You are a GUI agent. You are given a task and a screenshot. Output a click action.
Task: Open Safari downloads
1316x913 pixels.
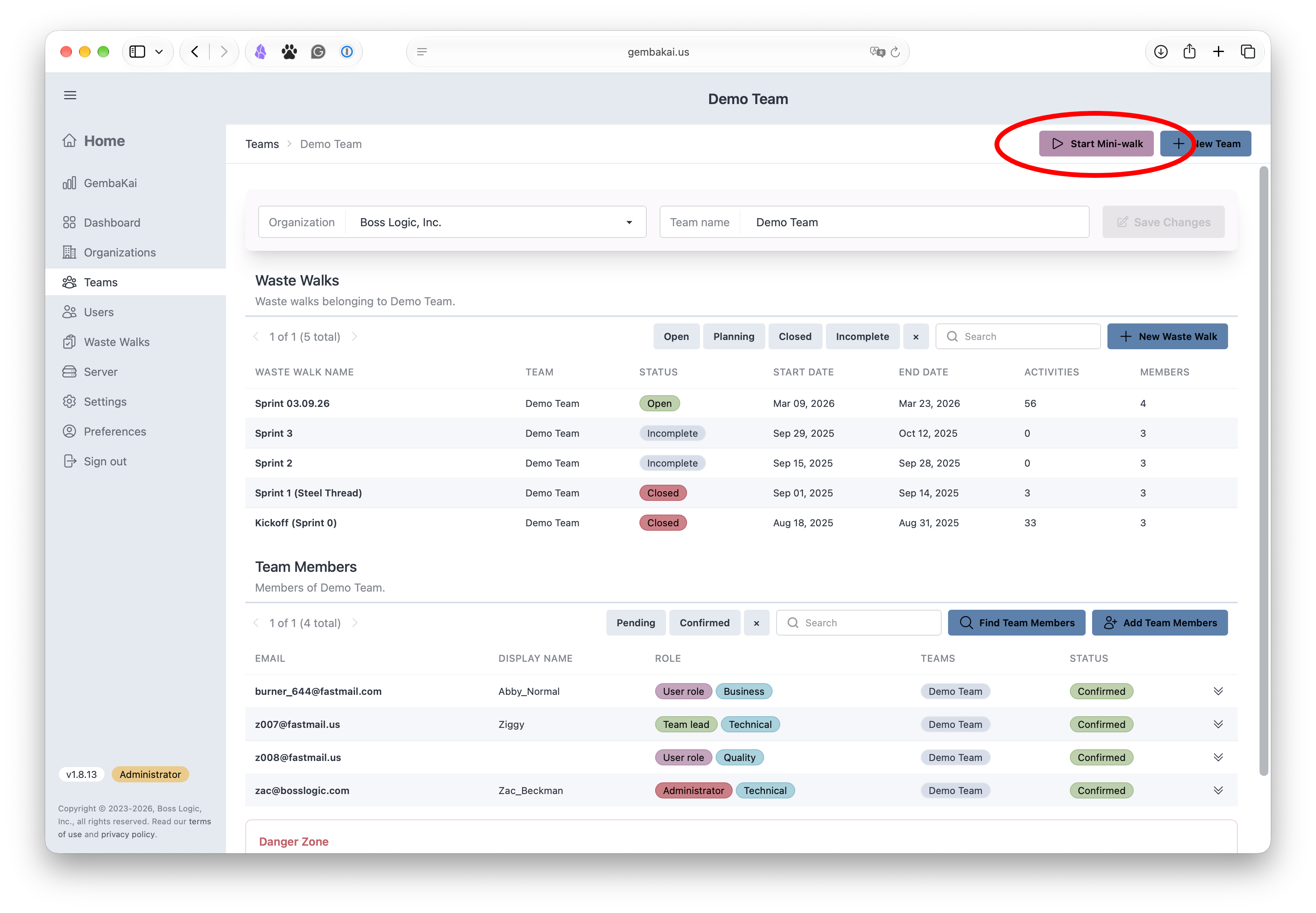tap(1160, 52)
